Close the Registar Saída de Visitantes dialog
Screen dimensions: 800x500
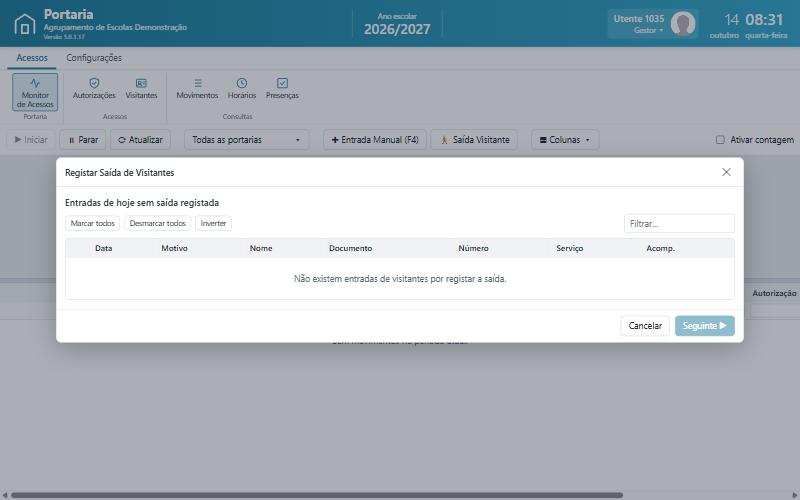[x=726, y=172]
